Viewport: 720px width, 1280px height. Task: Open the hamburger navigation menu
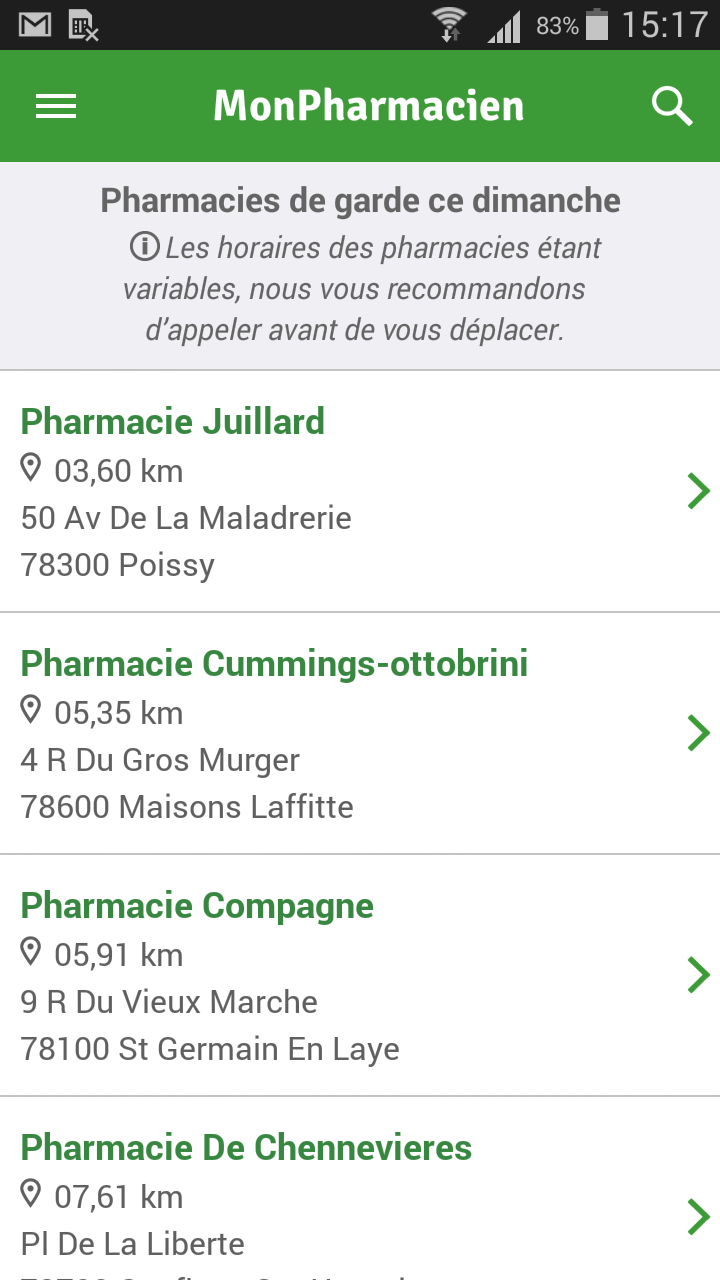[x=56, y=106]
